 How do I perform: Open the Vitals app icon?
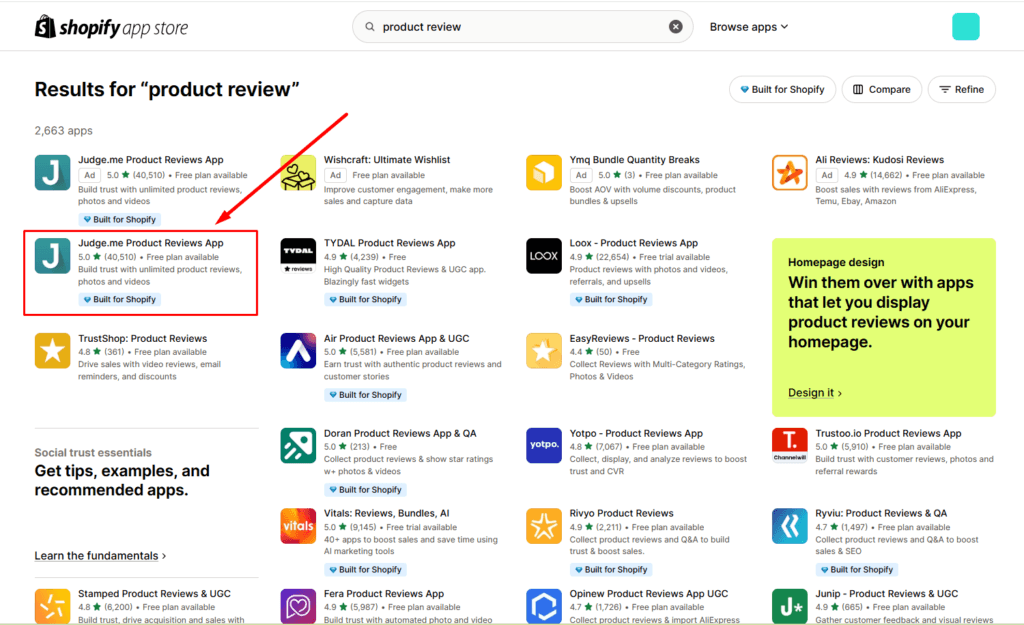click(x=298, y=526)
